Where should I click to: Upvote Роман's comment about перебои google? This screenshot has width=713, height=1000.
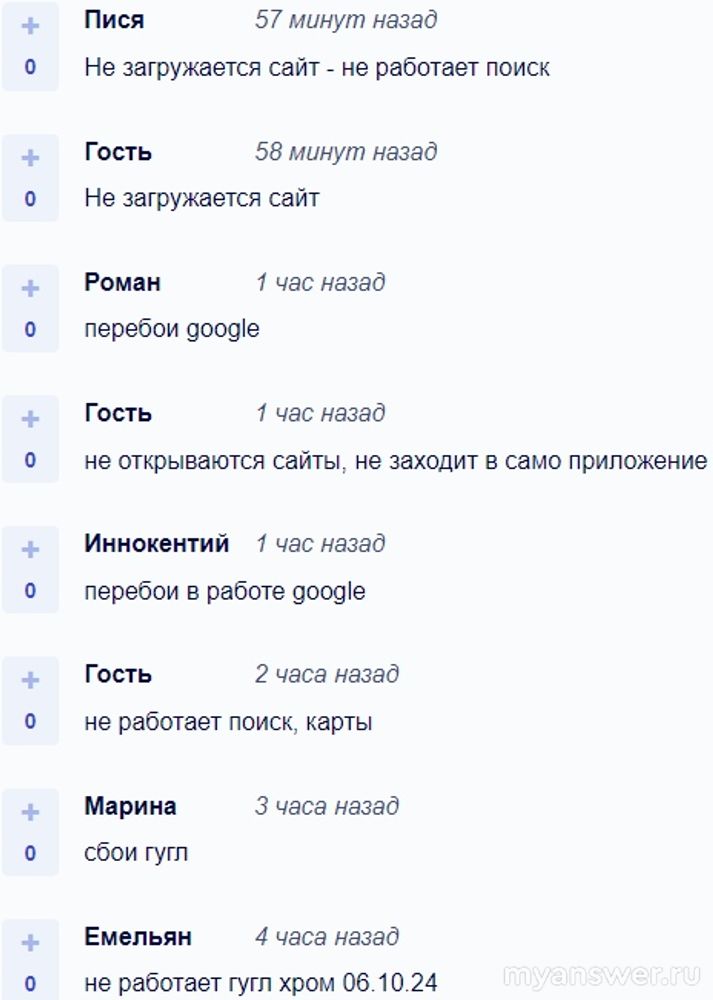tap(30, 289)
